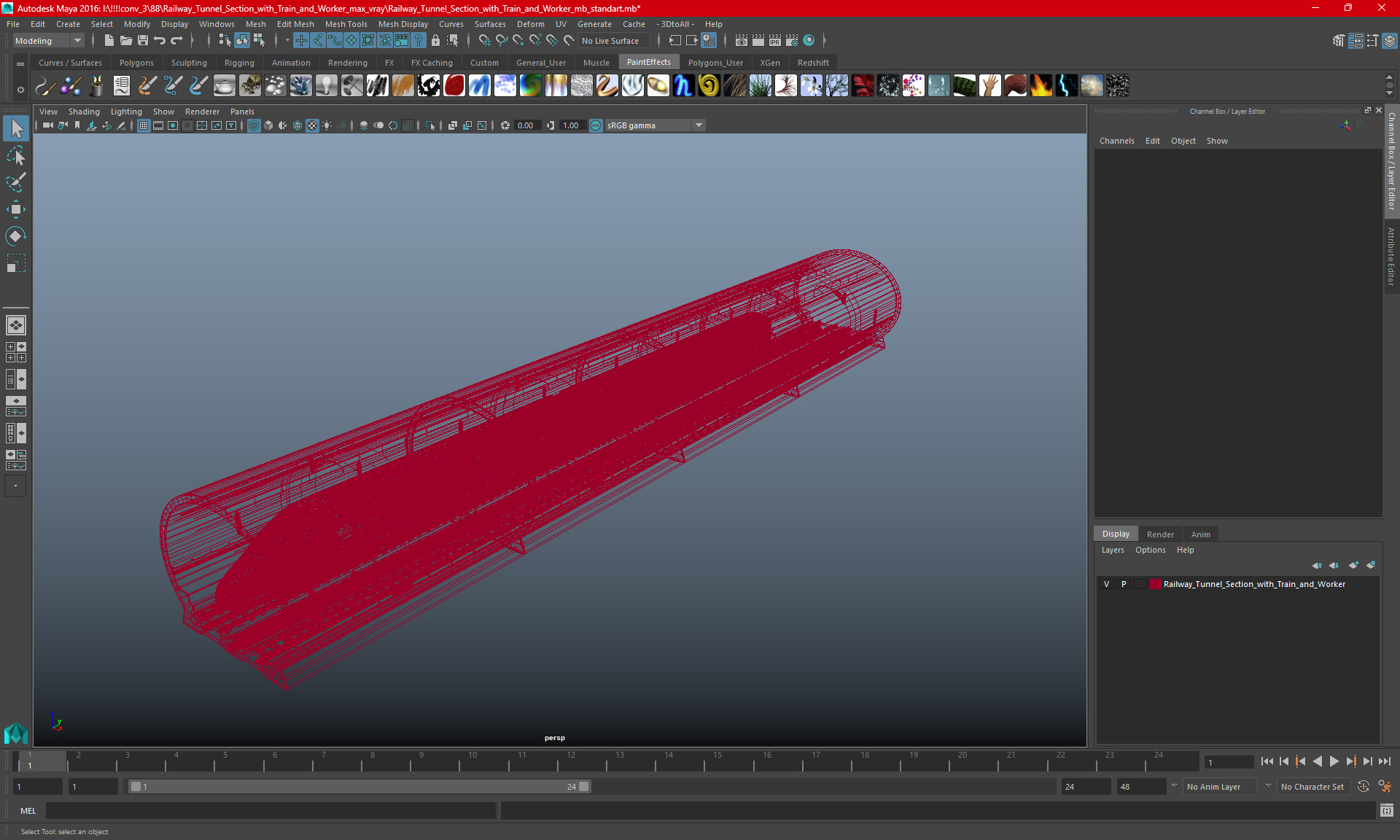
Task: Click Railway_Tunnel layer color swatch
Action: click(1155, 584)
